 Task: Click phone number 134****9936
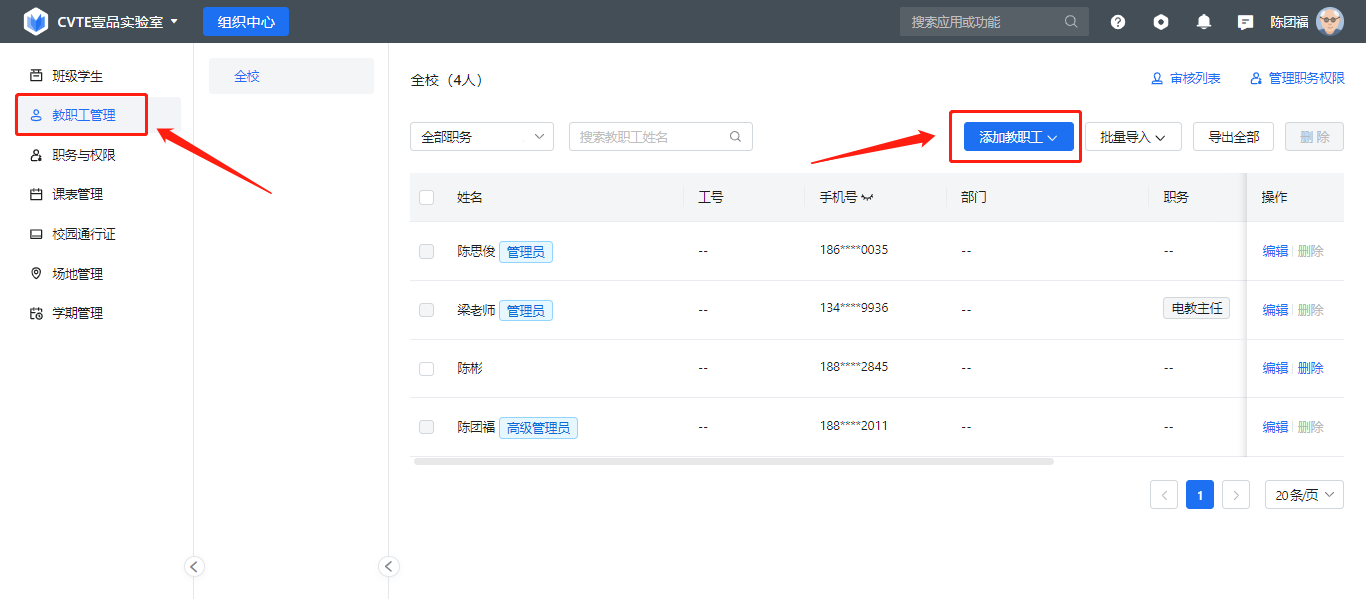pos(854,308)
